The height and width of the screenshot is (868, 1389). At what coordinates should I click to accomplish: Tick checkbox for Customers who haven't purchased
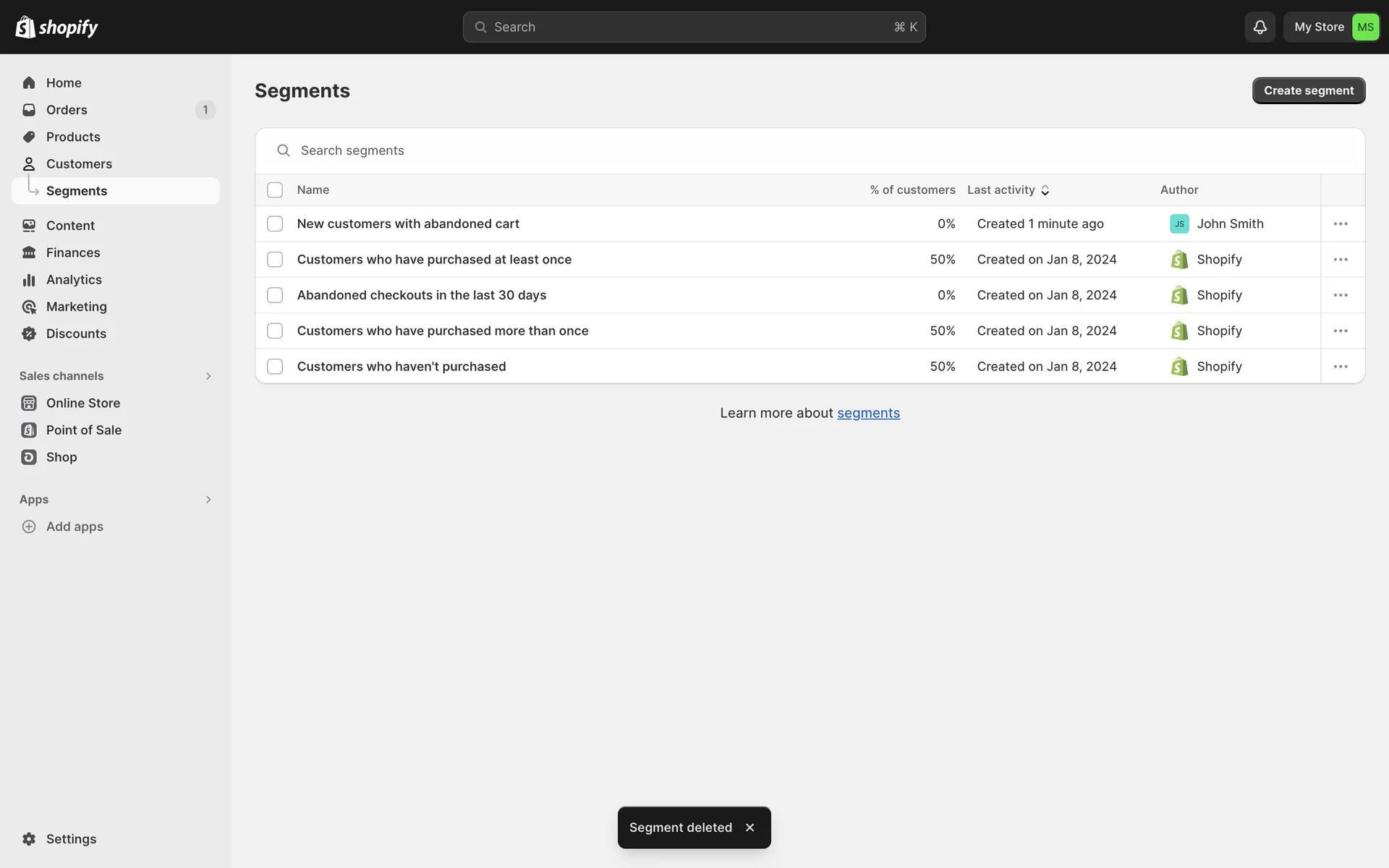[x=275, y=367]
